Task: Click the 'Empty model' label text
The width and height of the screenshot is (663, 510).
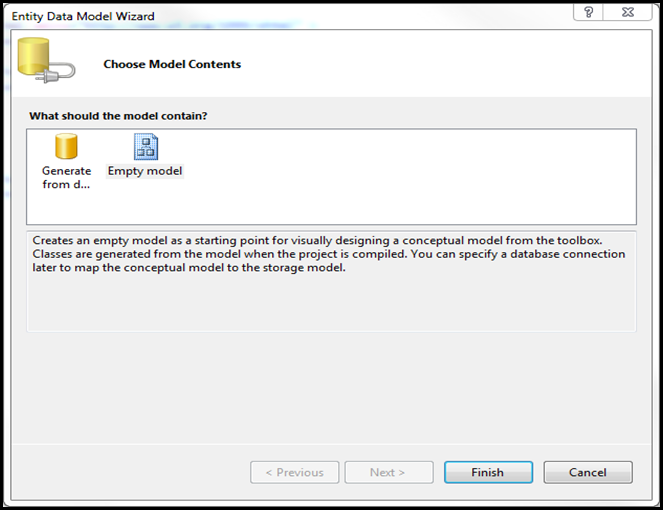Action: coord(145,171)
